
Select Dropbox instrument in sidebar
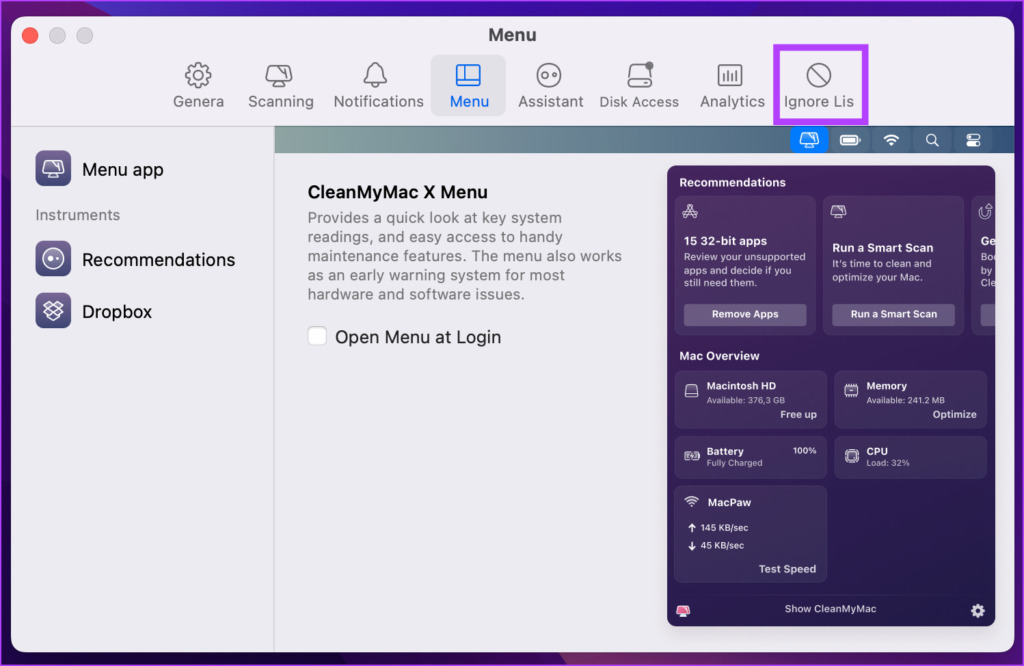point(93,311)
